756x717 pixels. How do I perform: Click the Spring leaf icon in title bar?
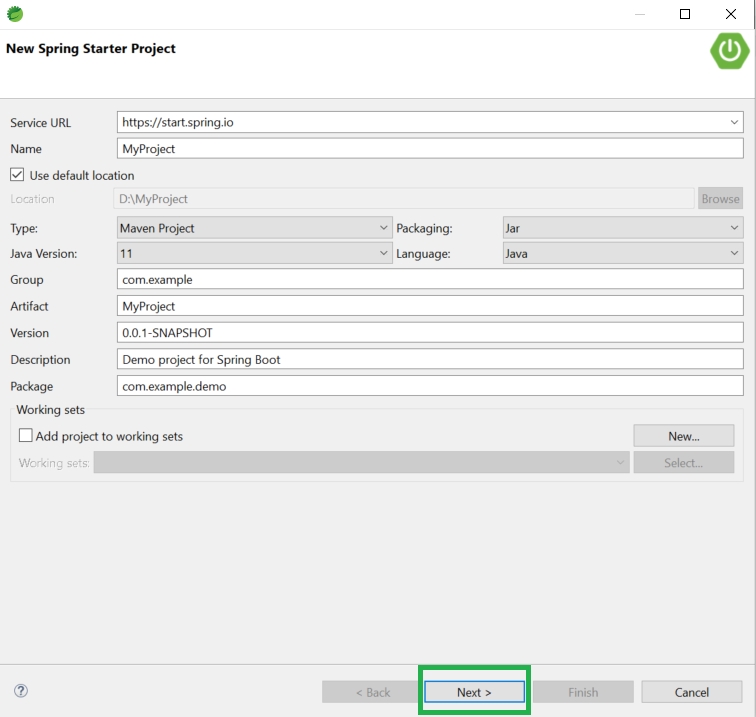[x=15, y=14]
